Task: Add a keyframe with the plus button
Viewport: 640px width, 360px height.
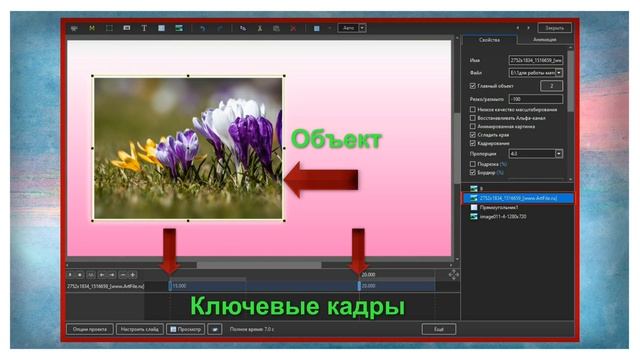Action: pyautogui.click(x=133, y=275)
